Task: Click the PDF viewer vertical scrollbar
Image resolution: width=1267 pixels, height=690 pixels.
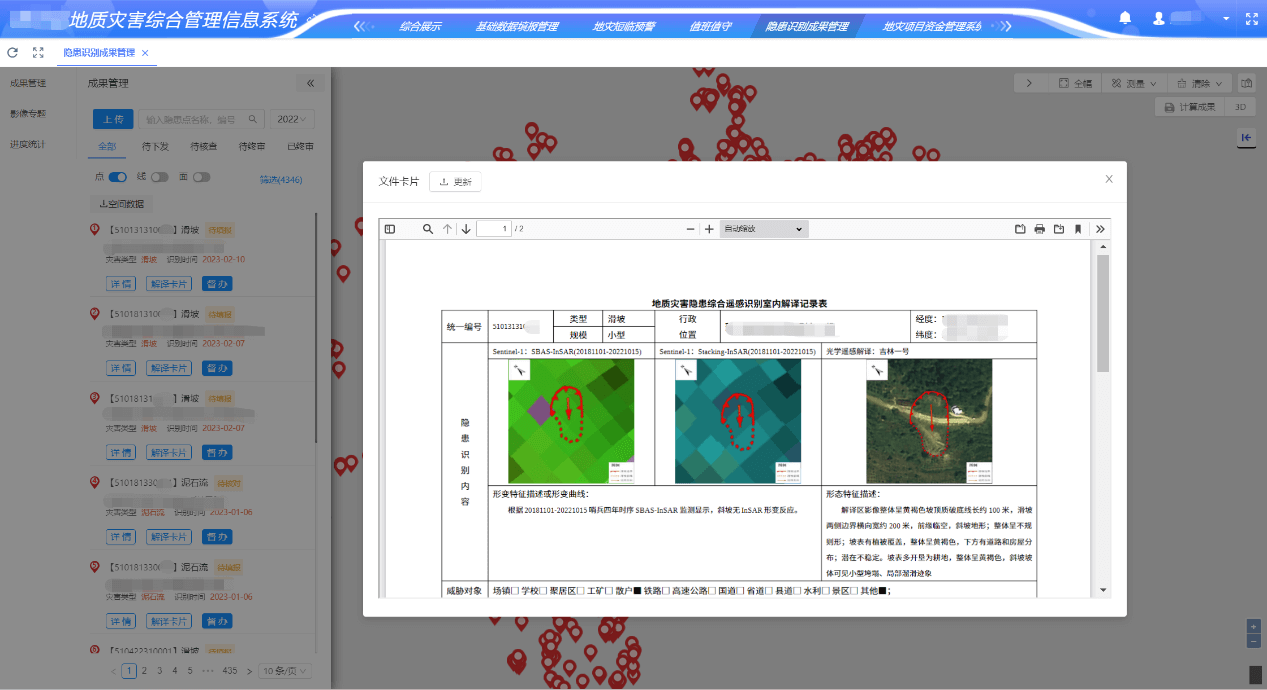Action: click(x=1103, y=313)
